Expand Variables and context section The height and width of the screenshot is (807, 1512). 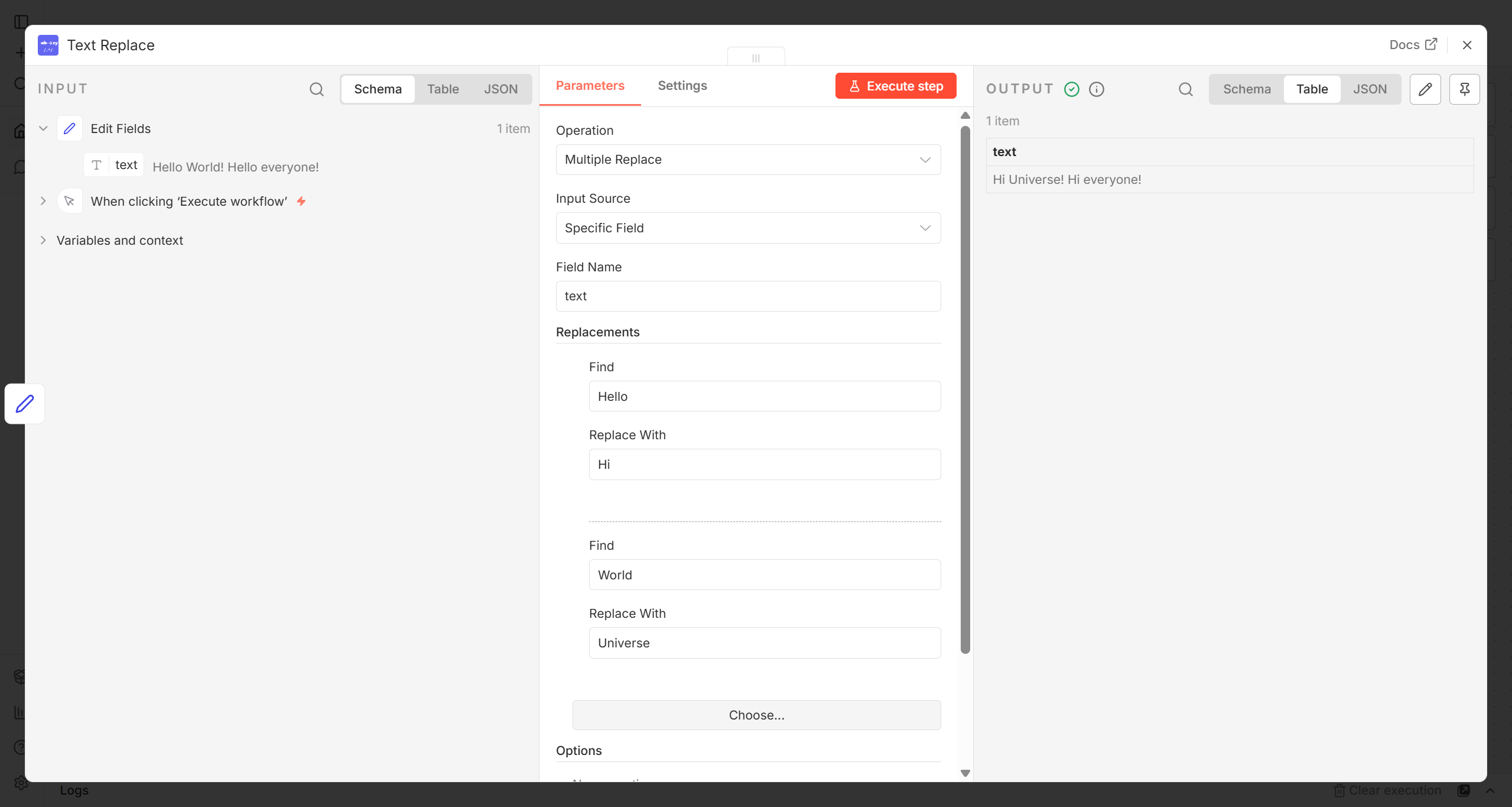tap(43, 240)
